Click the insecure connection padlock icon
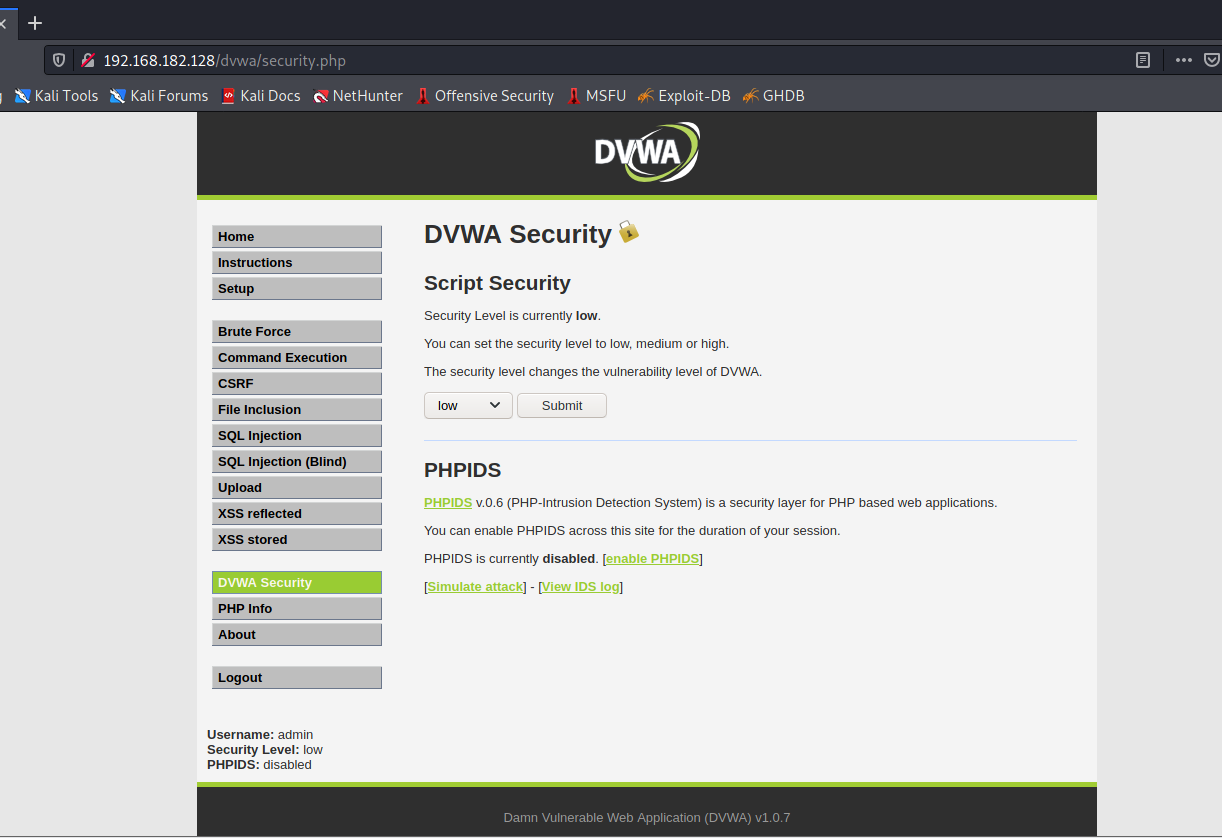This screenshot has height=838, width=1222. tap(87, 60)
